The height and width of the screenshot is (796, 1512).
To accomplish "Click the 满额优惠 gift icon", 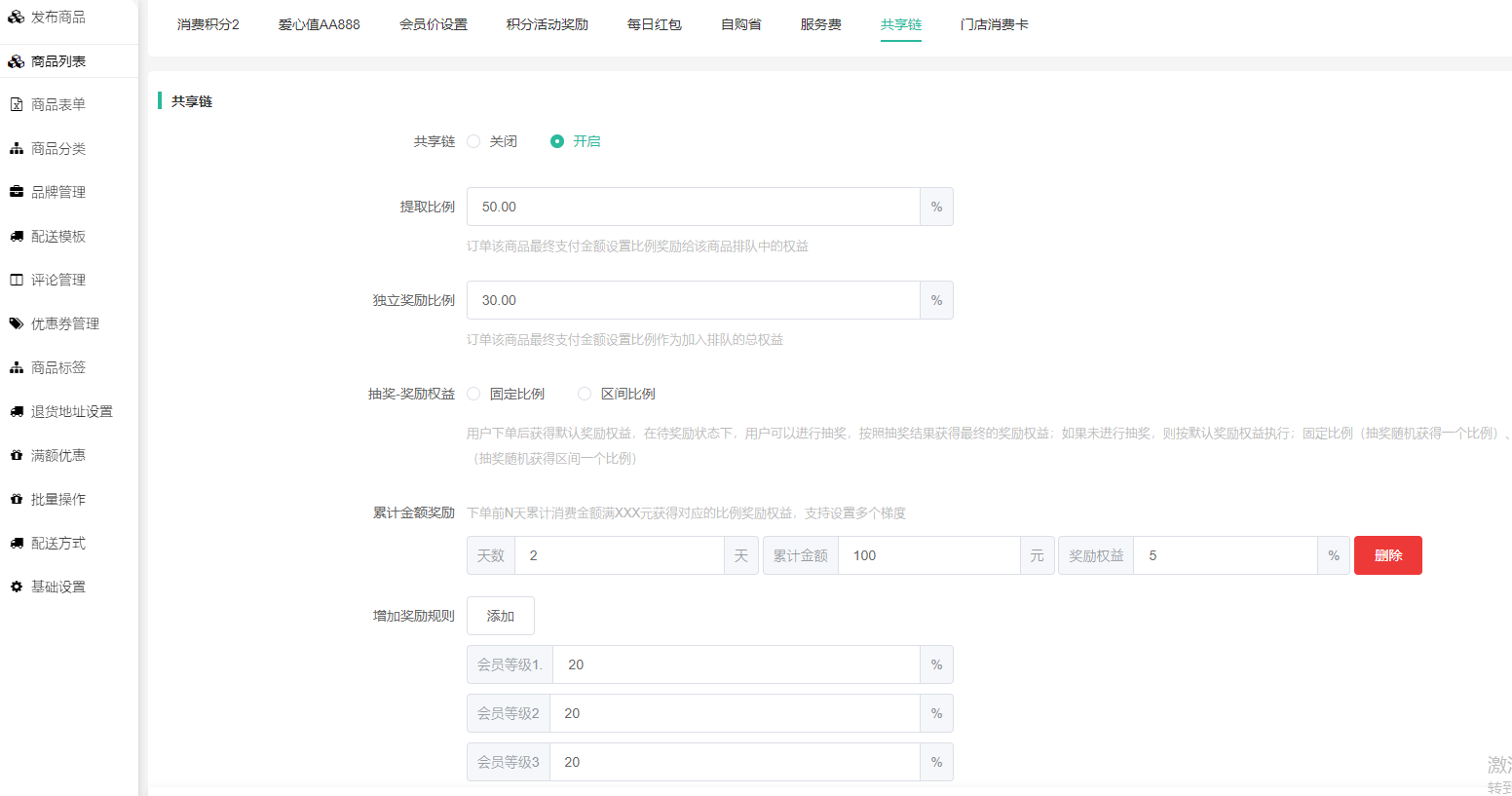I will (16, 455).
